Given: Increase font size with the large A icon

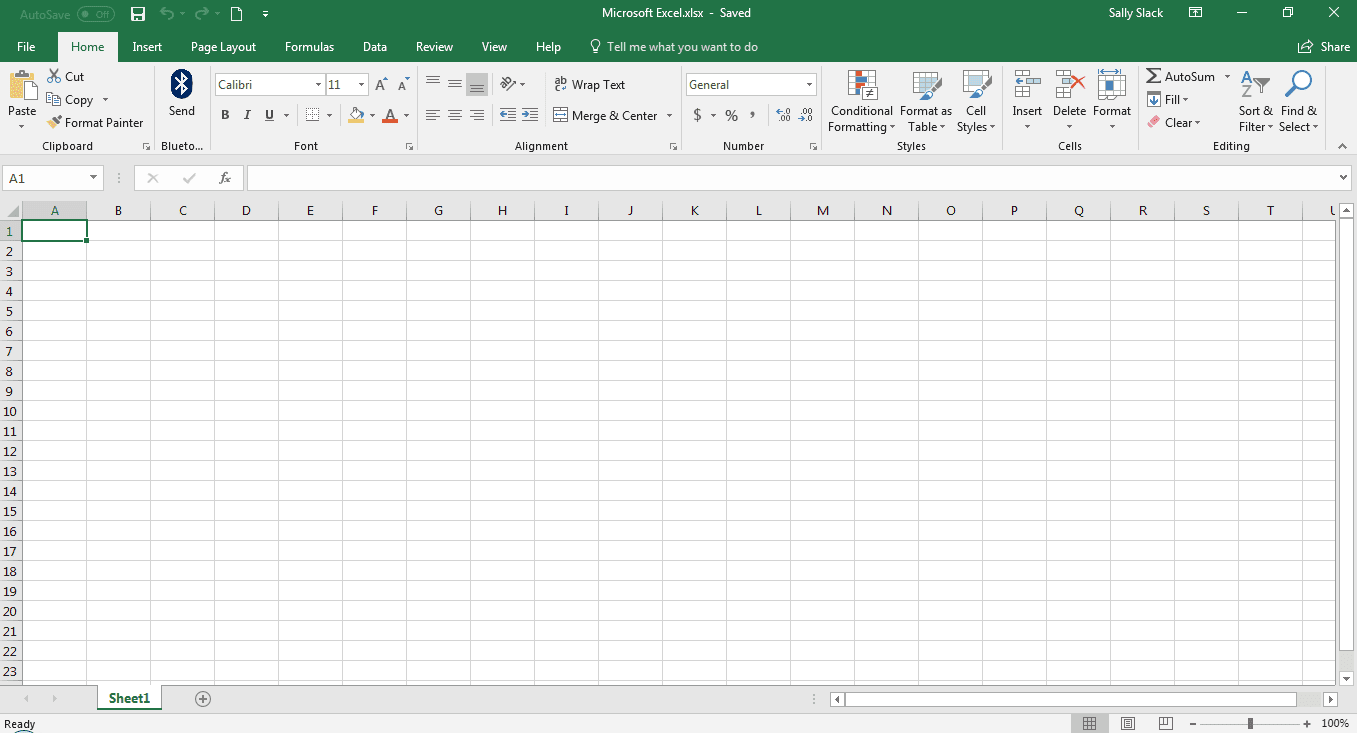Looking at the screenshot, I should pos(381,85).
